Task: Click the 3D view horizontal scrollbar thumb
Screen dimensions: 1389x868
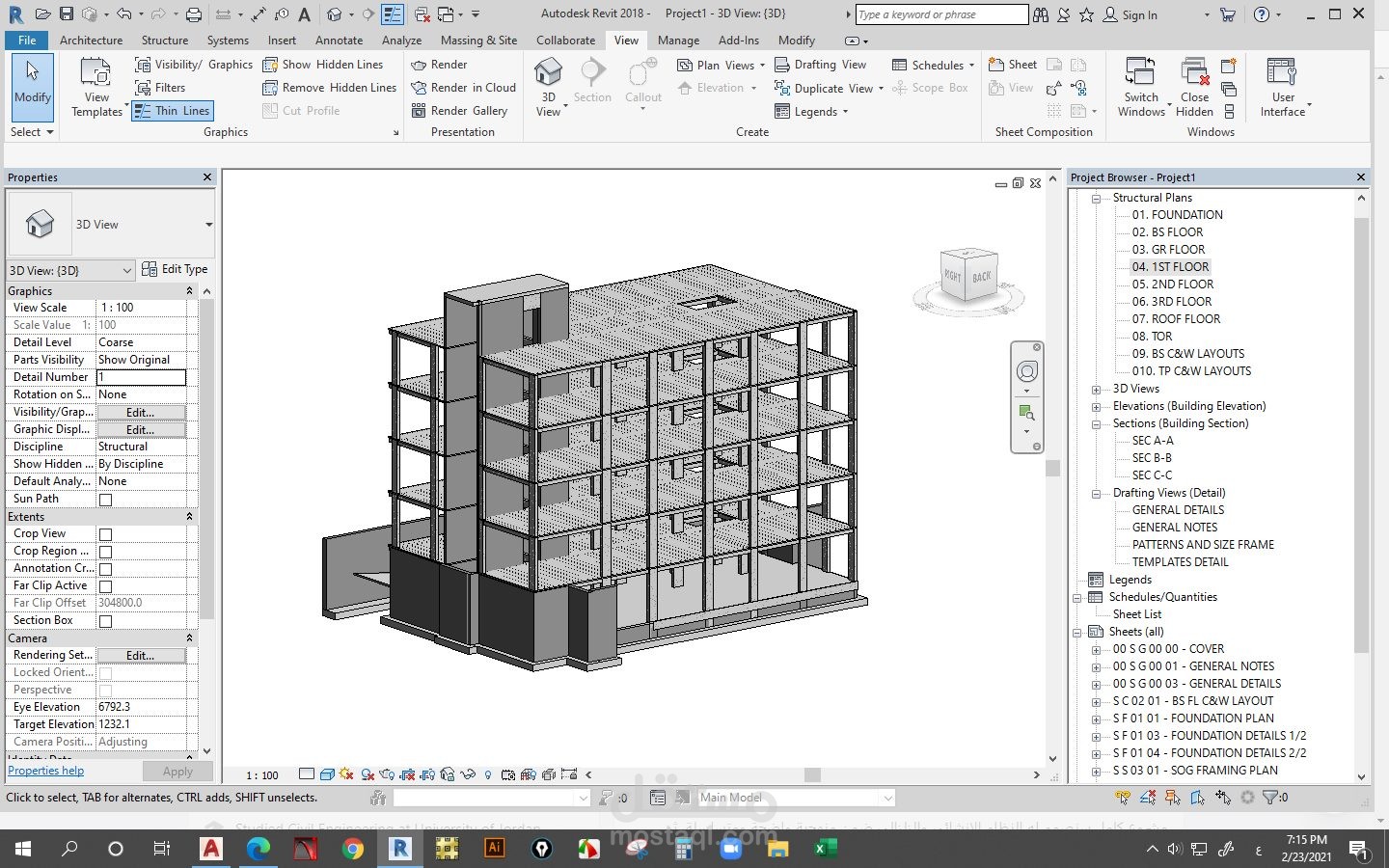Action: point(813,774)
